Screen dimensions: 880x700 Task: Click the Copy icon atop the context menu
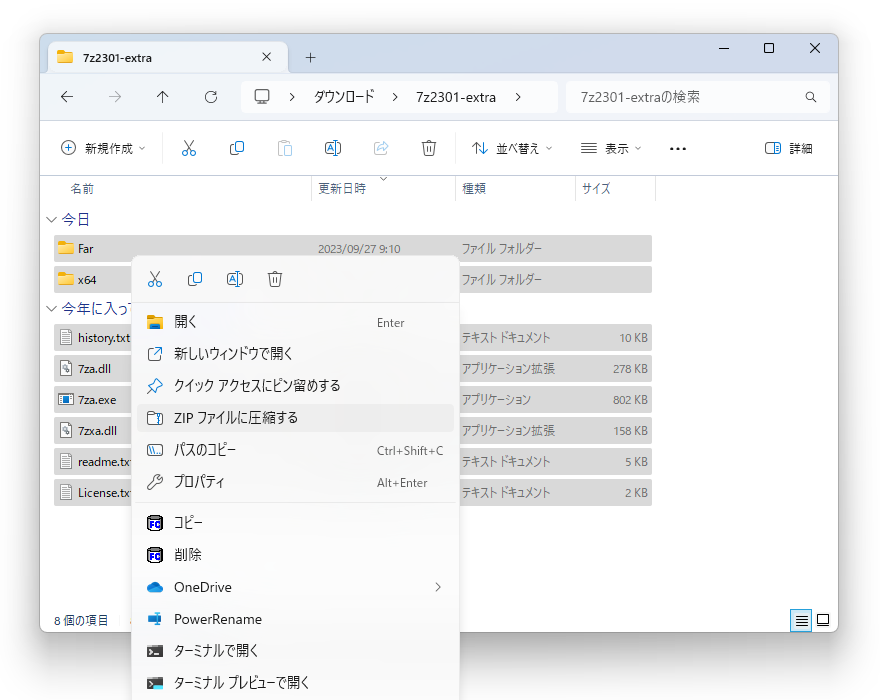(195, 278)
